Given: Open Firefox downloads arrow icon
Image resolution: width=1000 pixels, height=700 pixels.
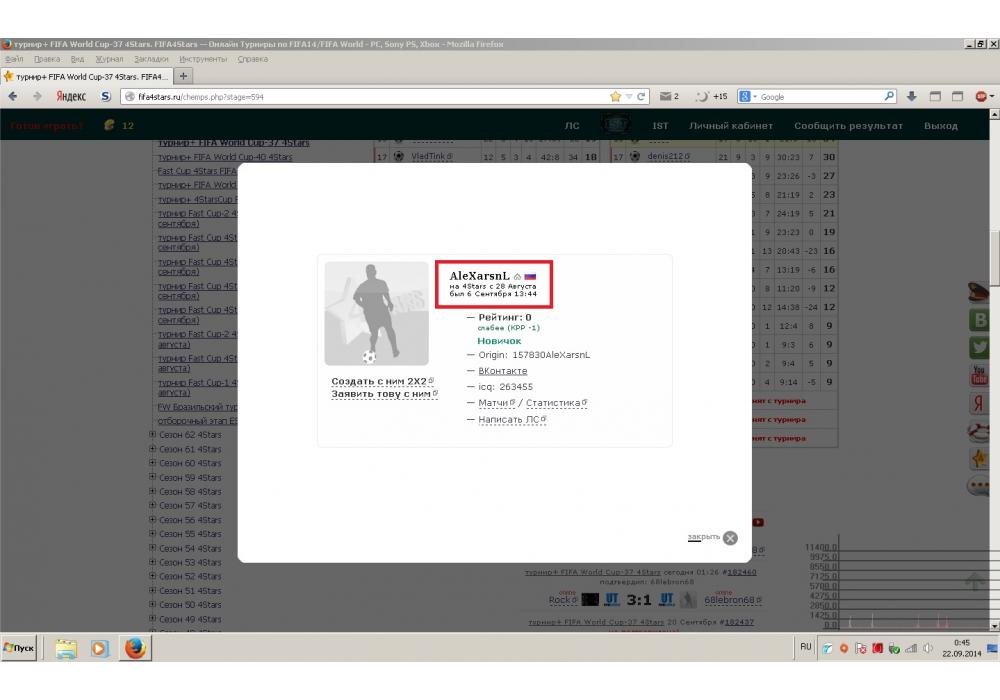Looking at the screenshot, I should [912, 97].
